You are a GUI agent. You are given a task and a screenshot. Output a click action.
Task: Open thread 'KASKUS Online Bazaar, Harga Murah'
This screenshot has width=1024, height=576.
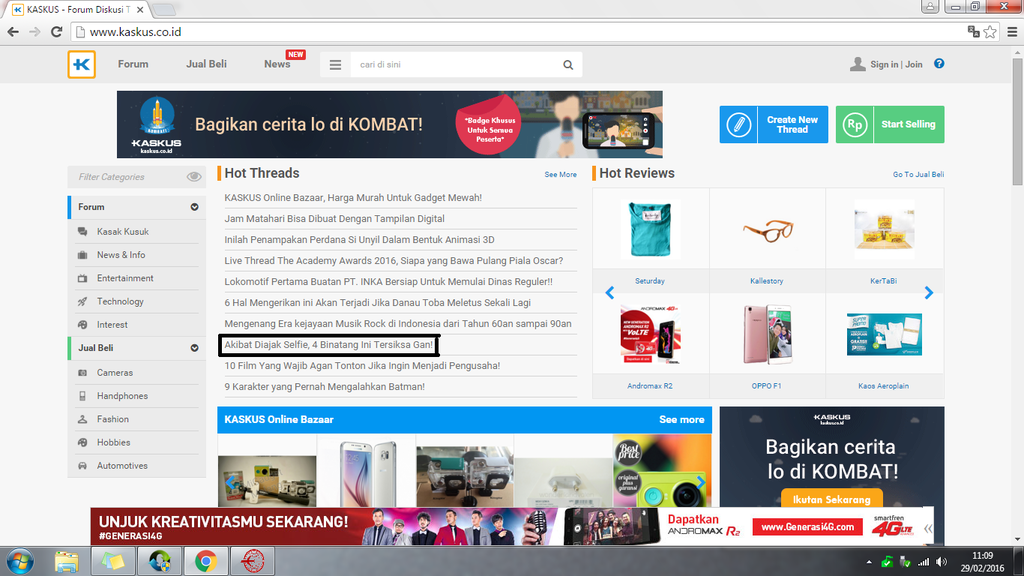click(x=353, y=198)
